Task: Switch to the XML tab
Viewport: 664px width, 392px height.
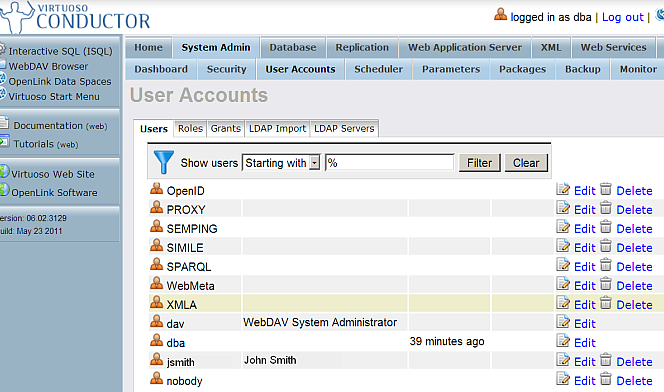Action: tap(551, 47)
